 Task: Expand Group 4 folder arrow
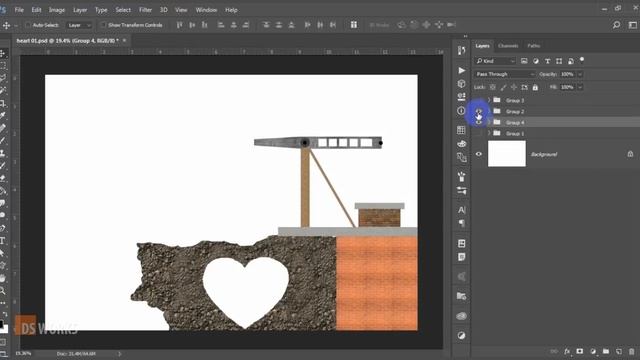tap(489, 122)
